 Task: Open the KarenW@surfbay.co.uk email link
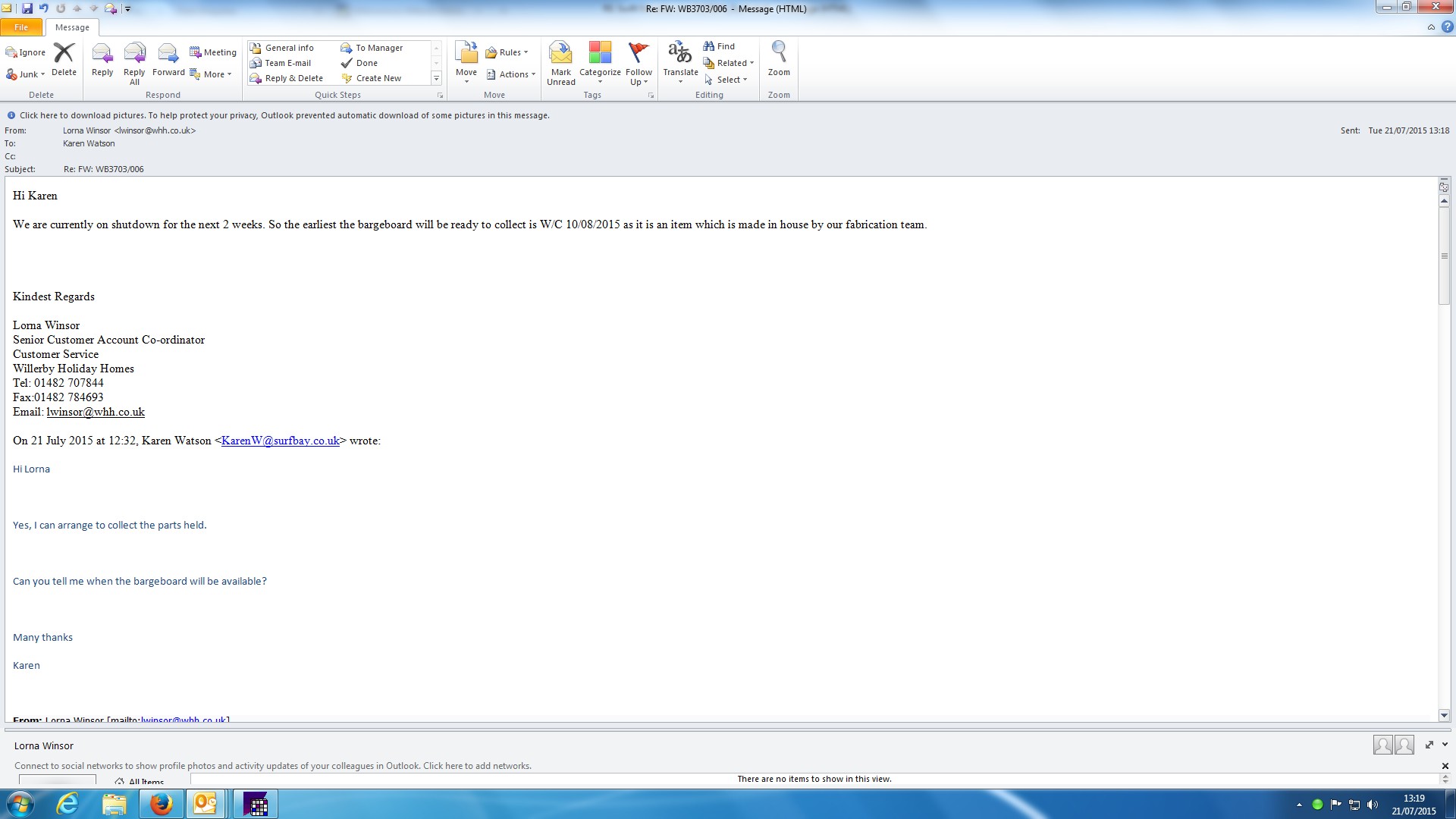click(280, 441)
